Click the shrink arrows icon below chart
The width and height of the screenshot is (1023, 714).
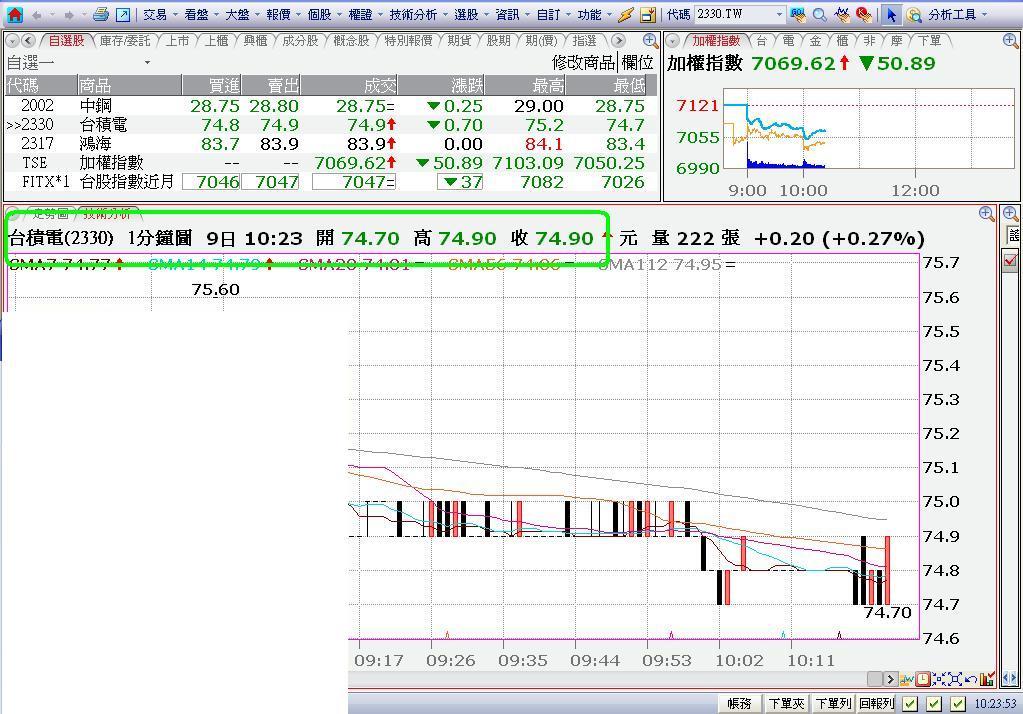(x=939, y=679)
